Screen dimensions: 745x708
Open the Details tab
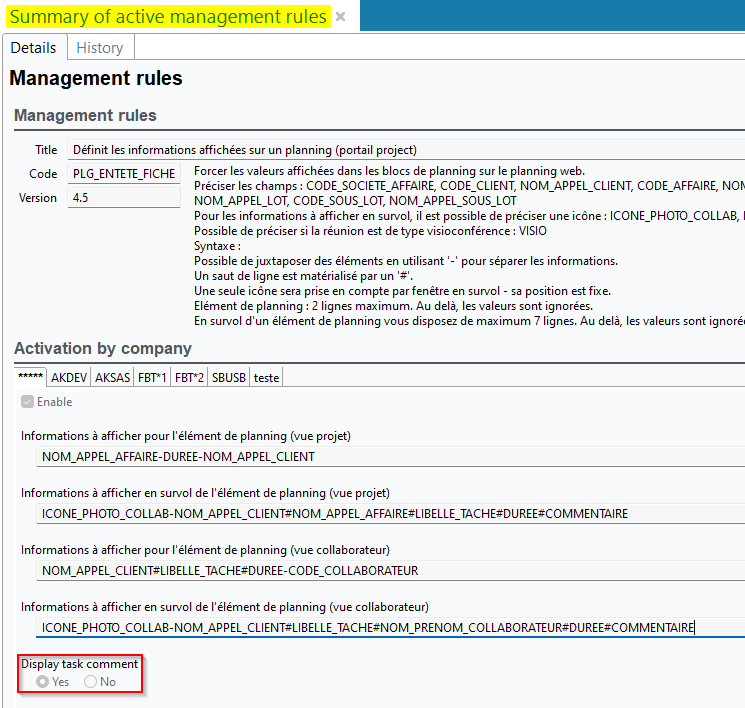click(33, 48)
